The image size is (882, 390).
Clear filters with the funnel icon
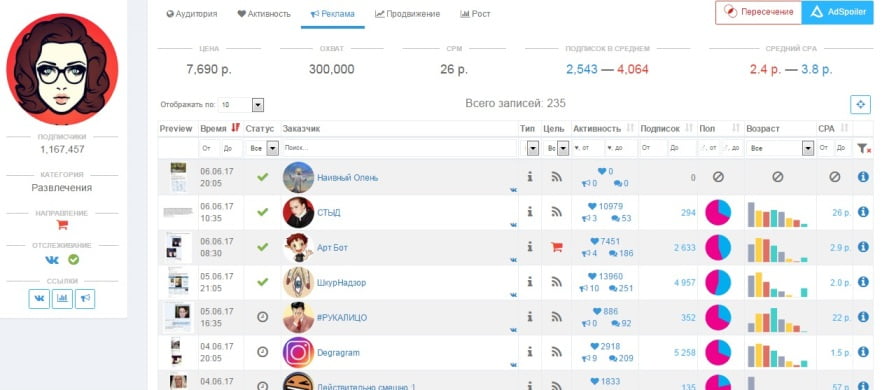[x=863, y=149]
